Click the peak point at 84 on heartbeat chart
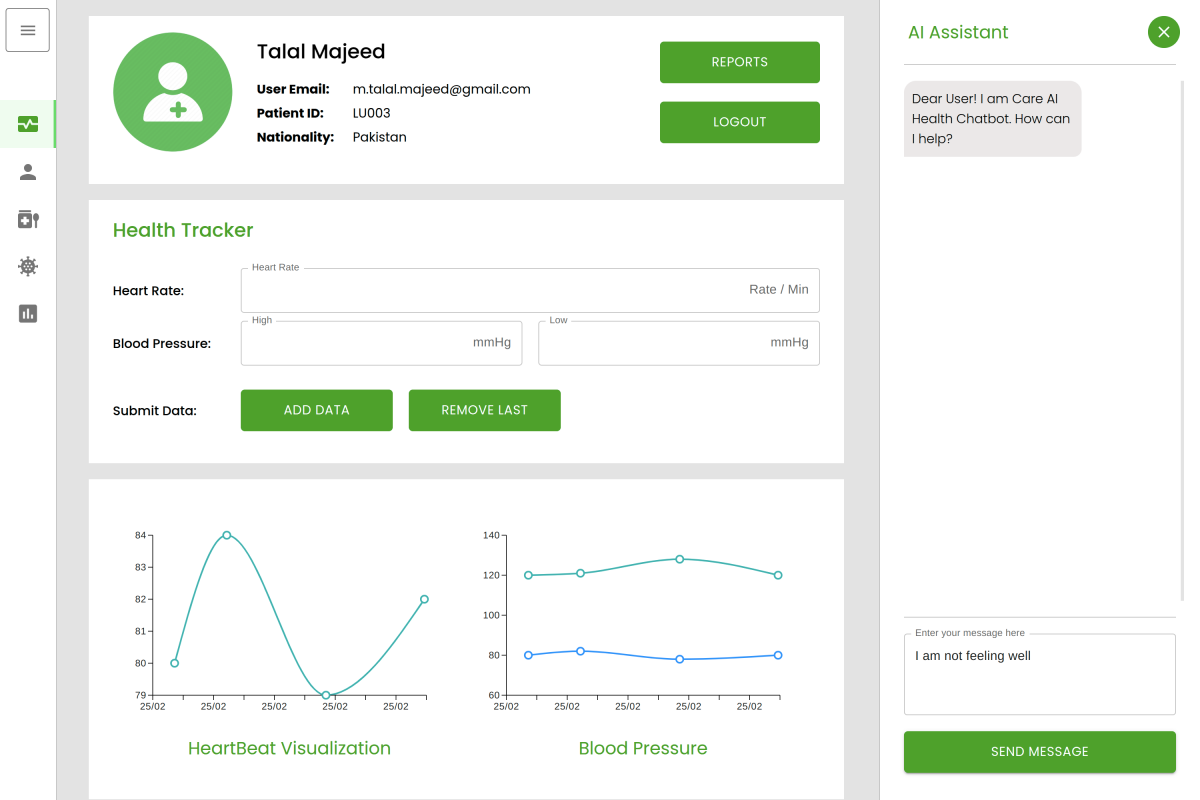 coord(227,535)
